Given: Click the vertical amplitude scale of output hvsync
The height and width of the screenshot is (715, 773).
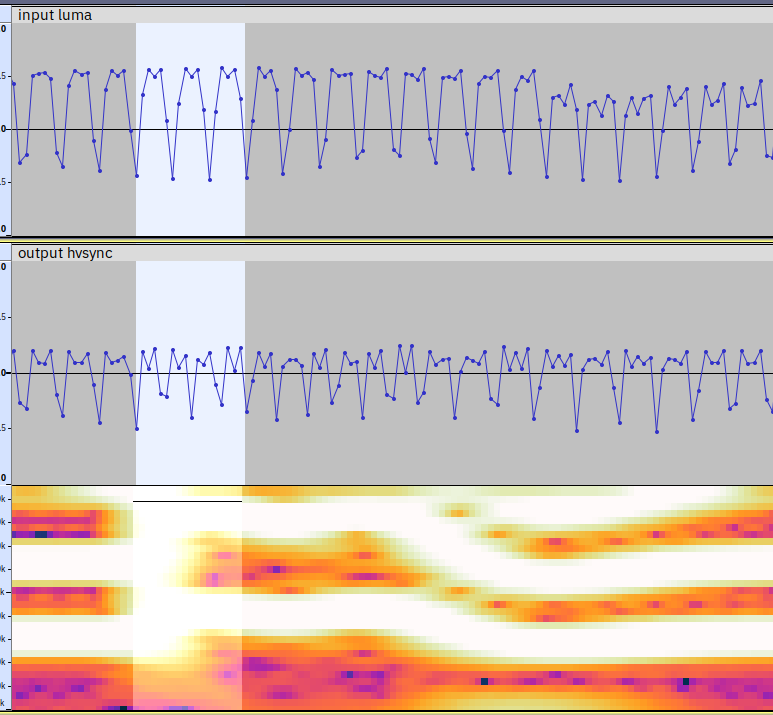Looking at the screenshot, I should pyautogui.click(x=5, y=372).
